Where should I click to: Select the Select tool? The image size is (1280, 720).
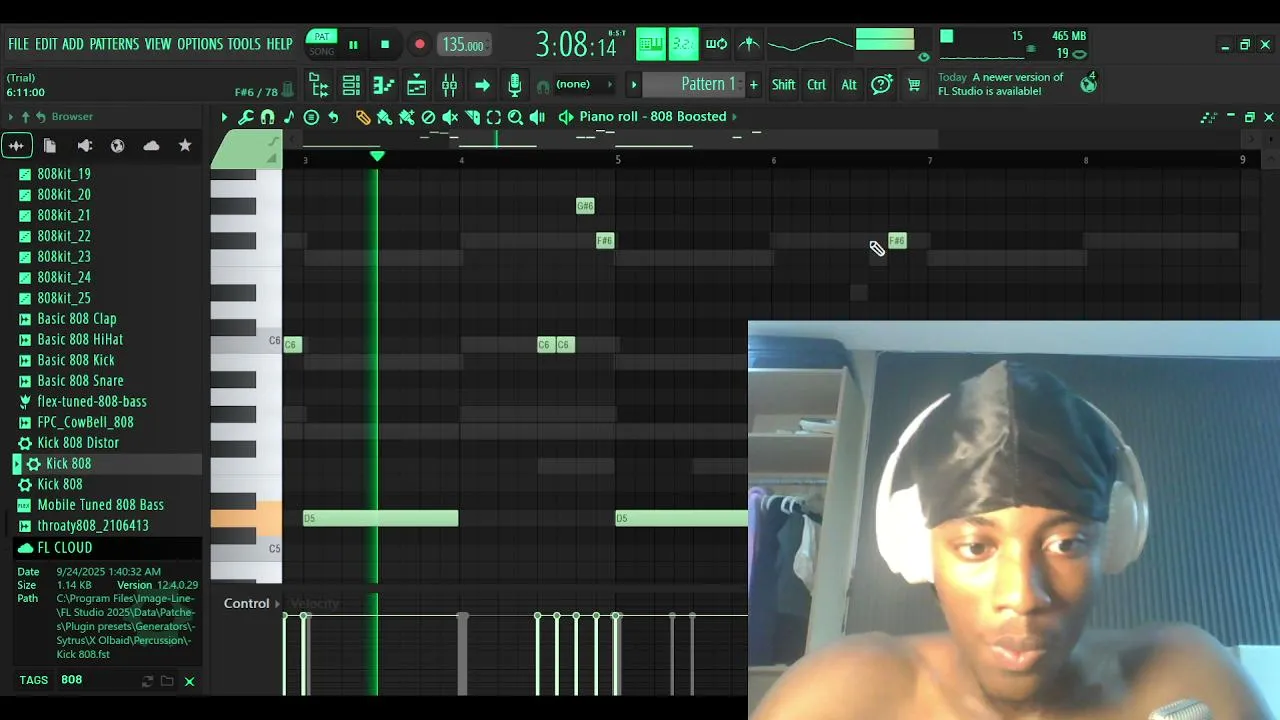[x=494, y=117]
